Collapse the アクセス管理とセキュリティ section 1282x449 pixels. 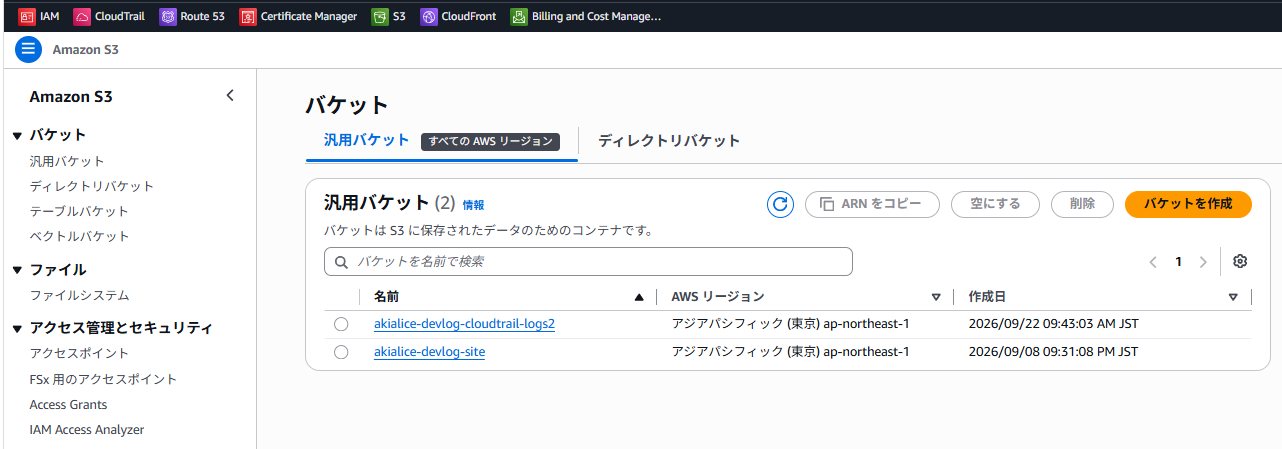(17, 328)
